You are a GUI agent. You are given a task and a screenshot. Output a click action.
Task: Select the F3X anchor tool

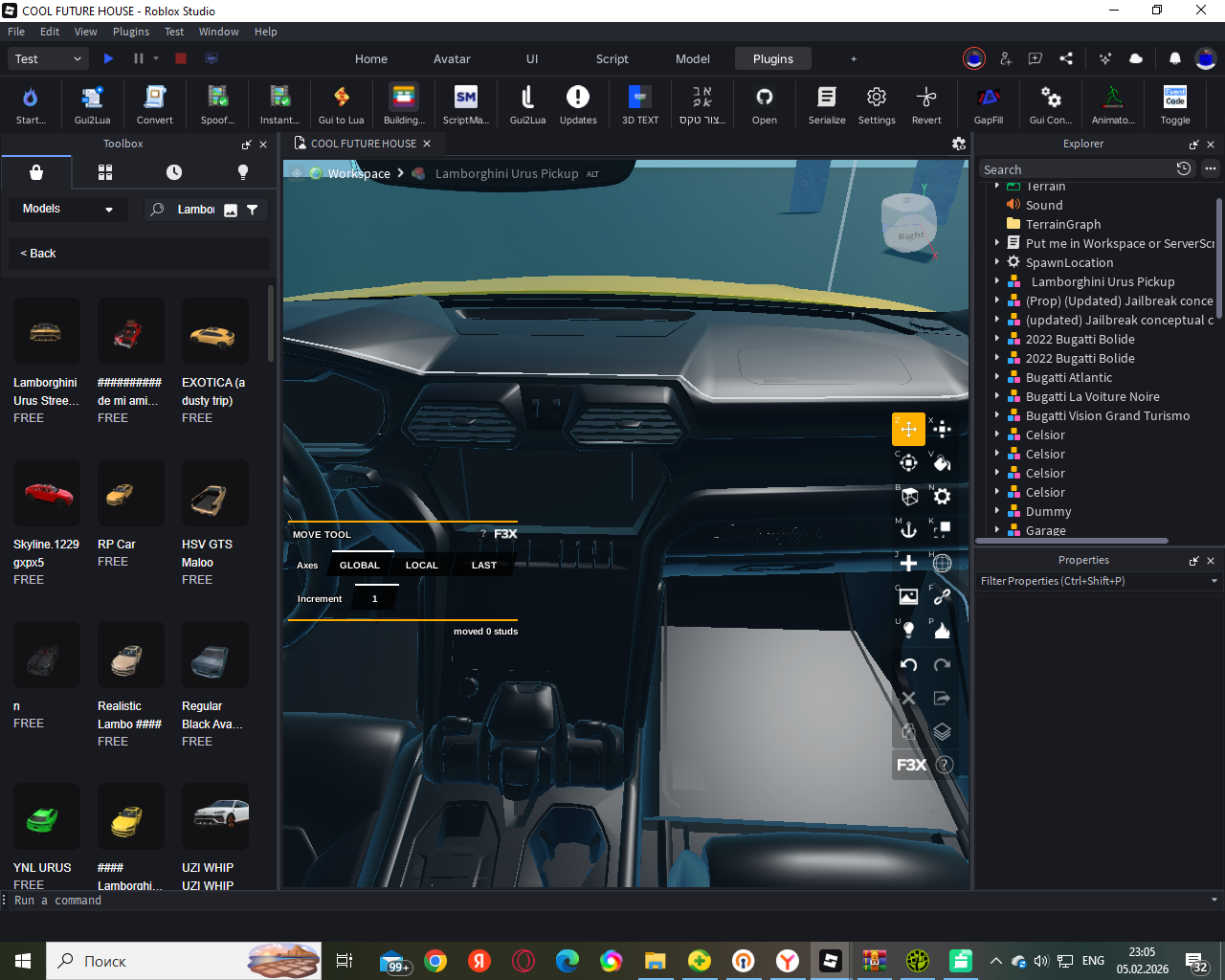click(908, 529)
